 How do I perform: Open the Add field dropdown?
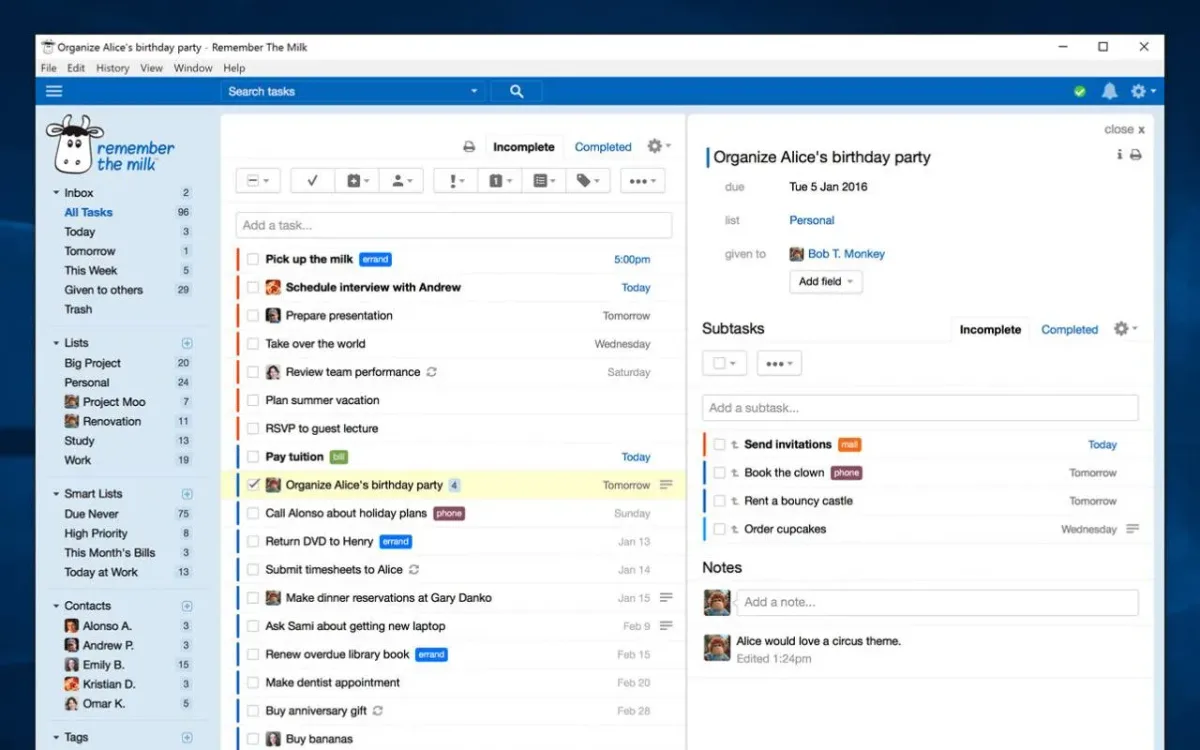point(825,282)
